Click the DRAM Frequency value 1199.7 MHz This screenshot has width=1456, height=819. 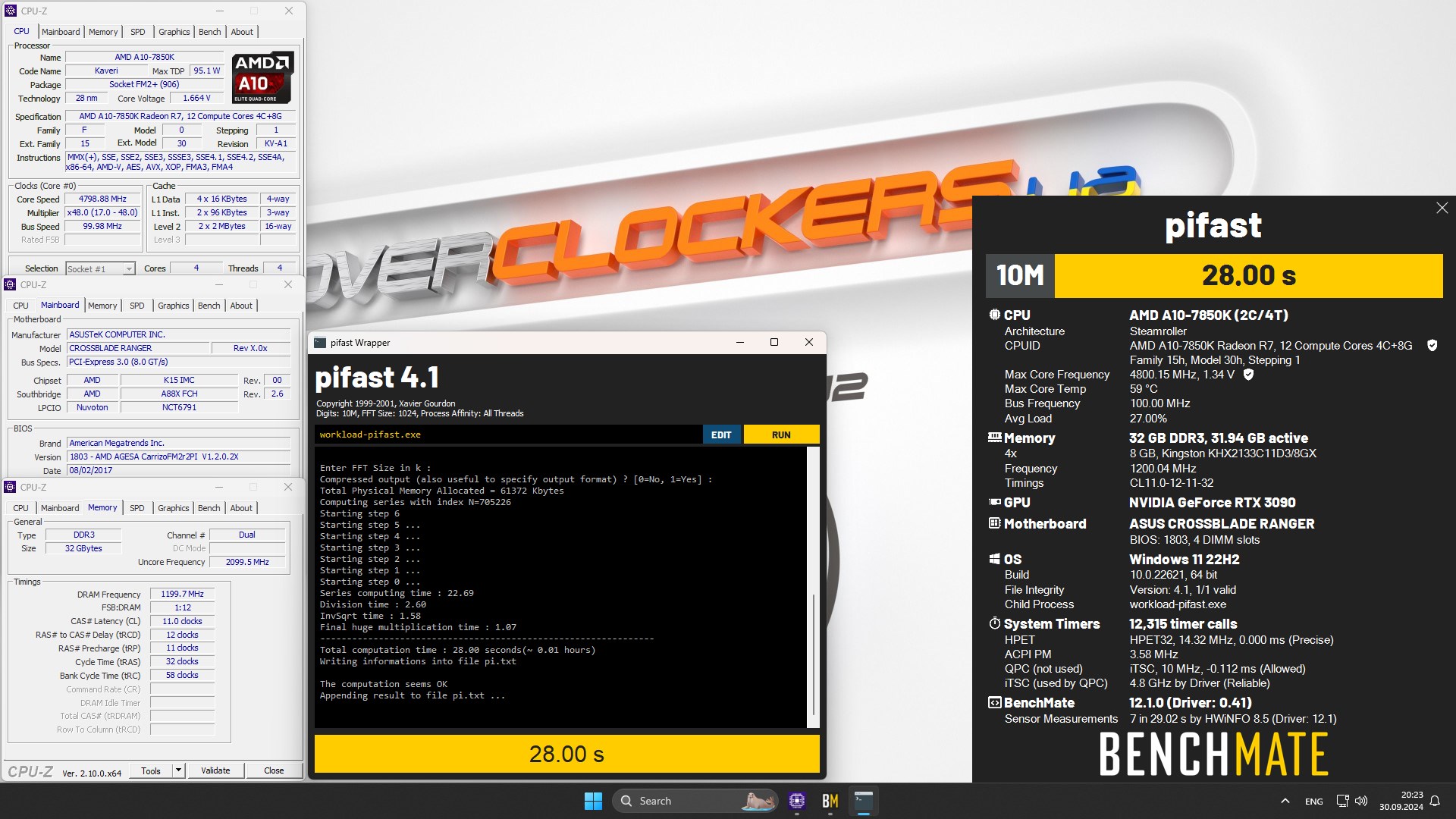click(x=182, y=594)
